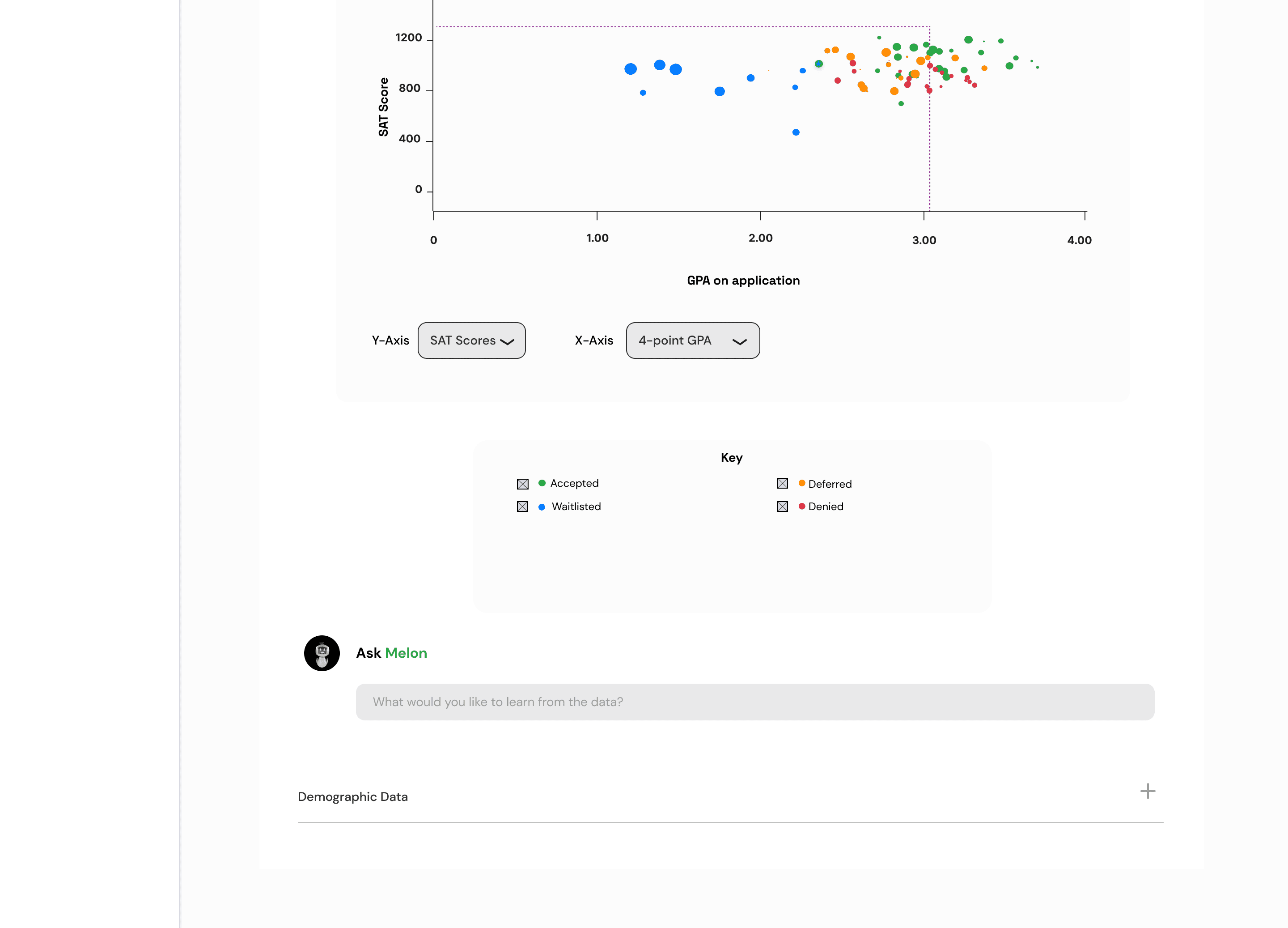Expand the Demographic Data section
Image resolution: width=1288 pixels, height=928 pixels.
353,797
